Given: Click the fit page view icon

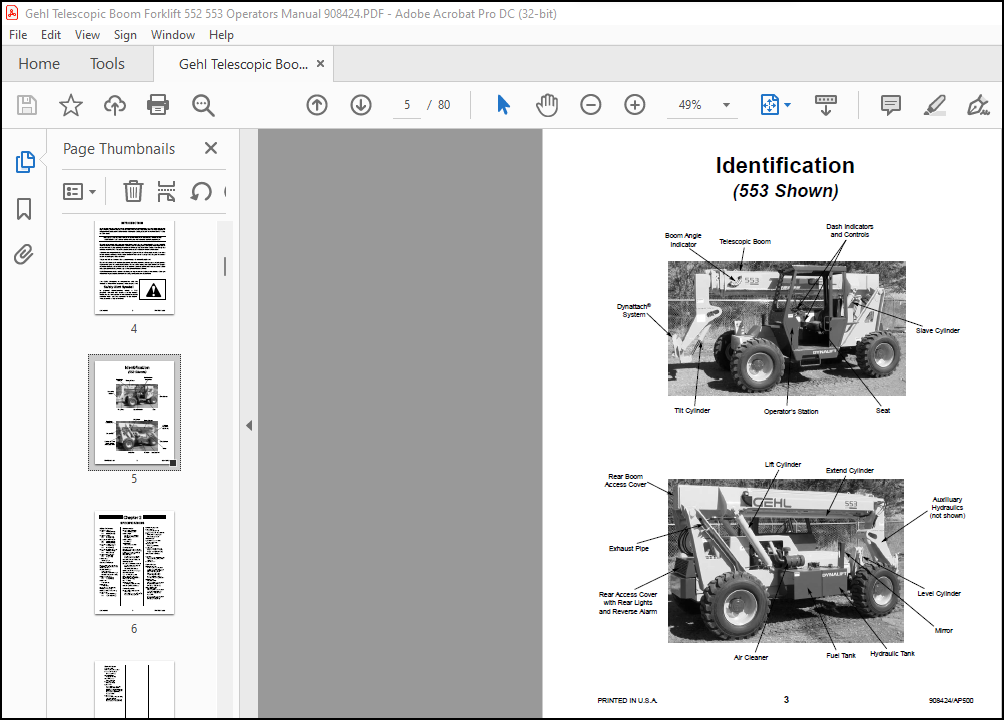Looking at the screenshot, I should tap(770, 104).
